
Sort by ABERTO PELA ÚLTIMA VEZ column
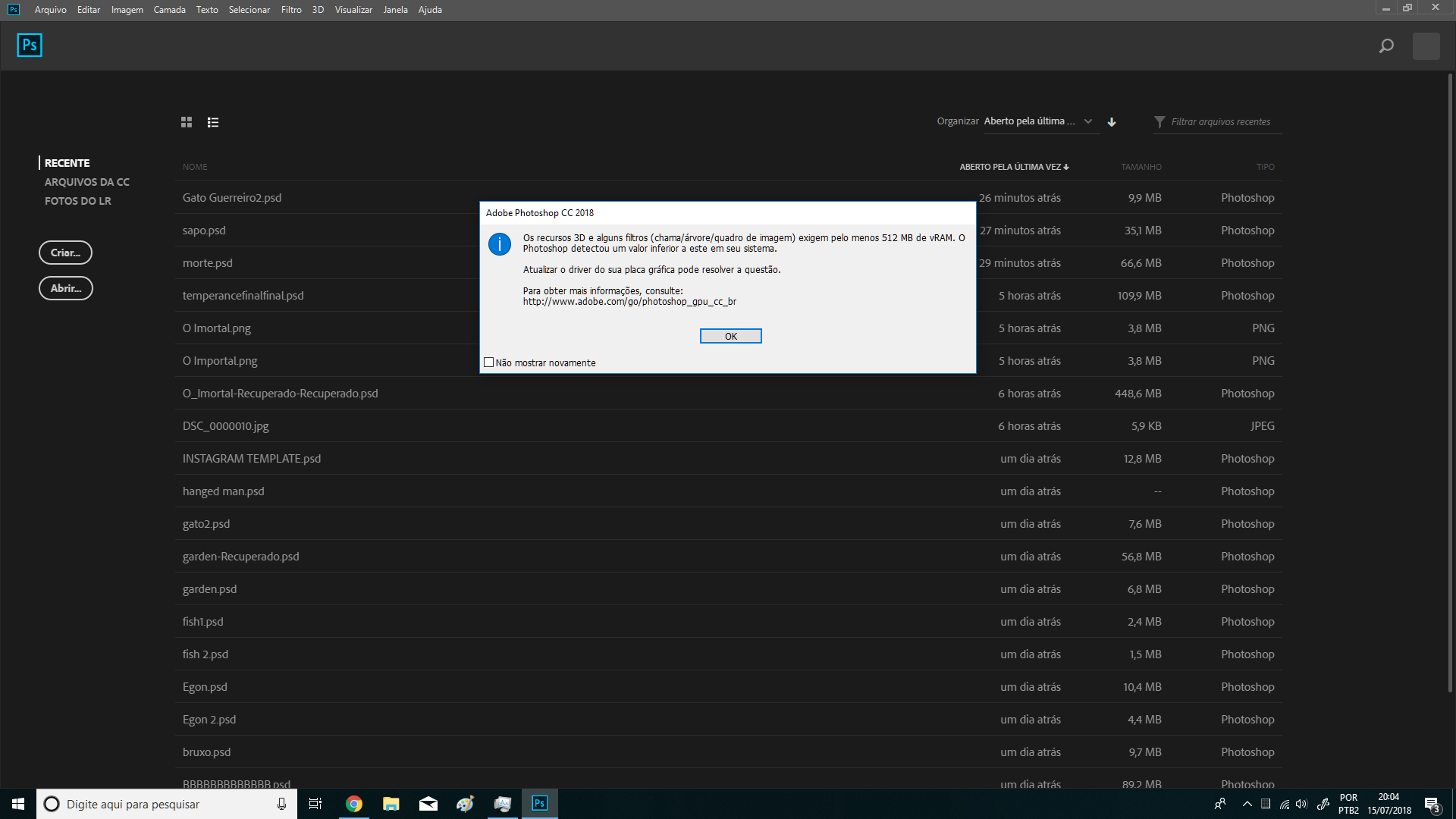[x=1014, y=167]
